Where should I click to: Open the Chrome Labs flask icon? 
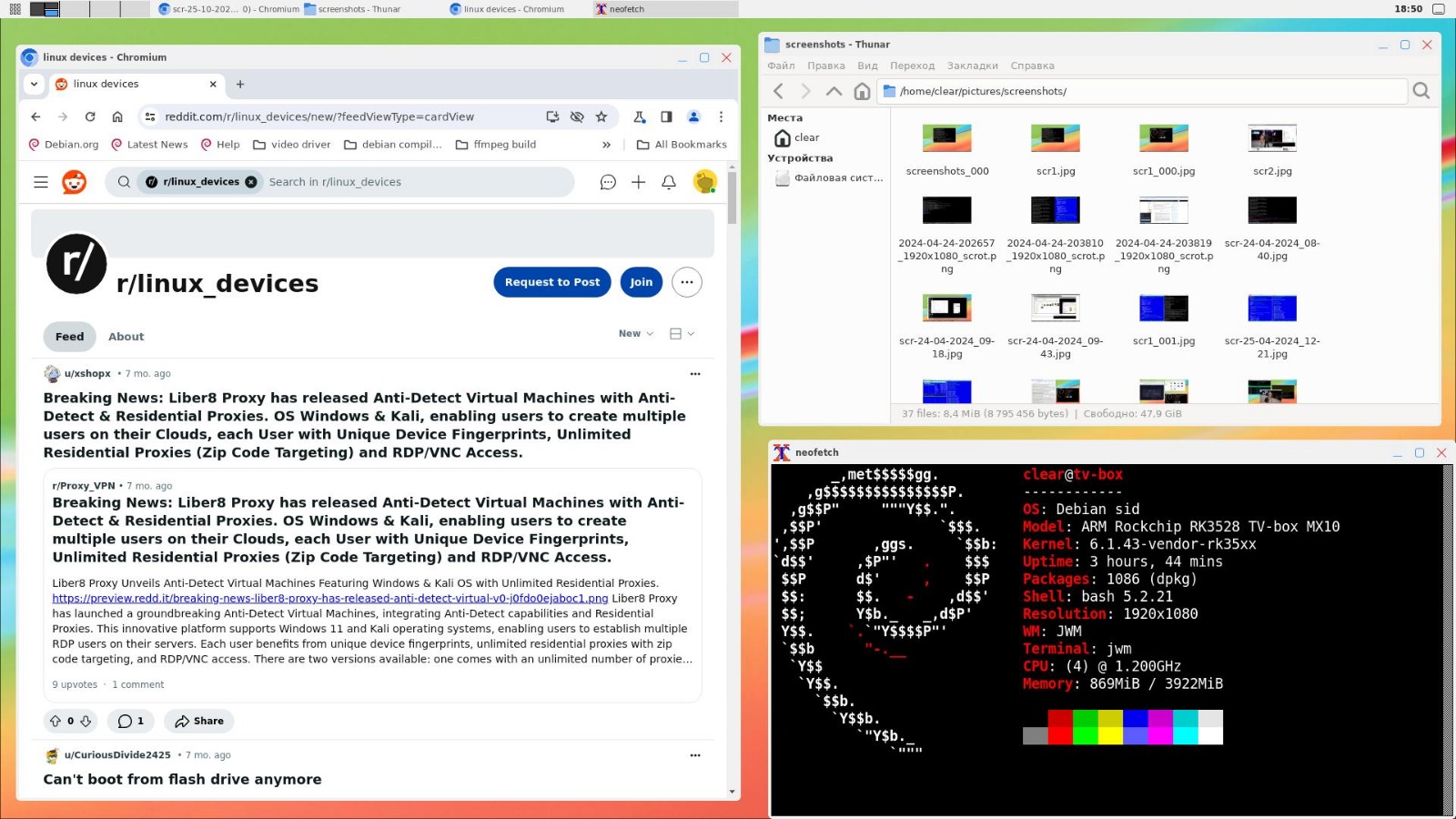[640, 116]
